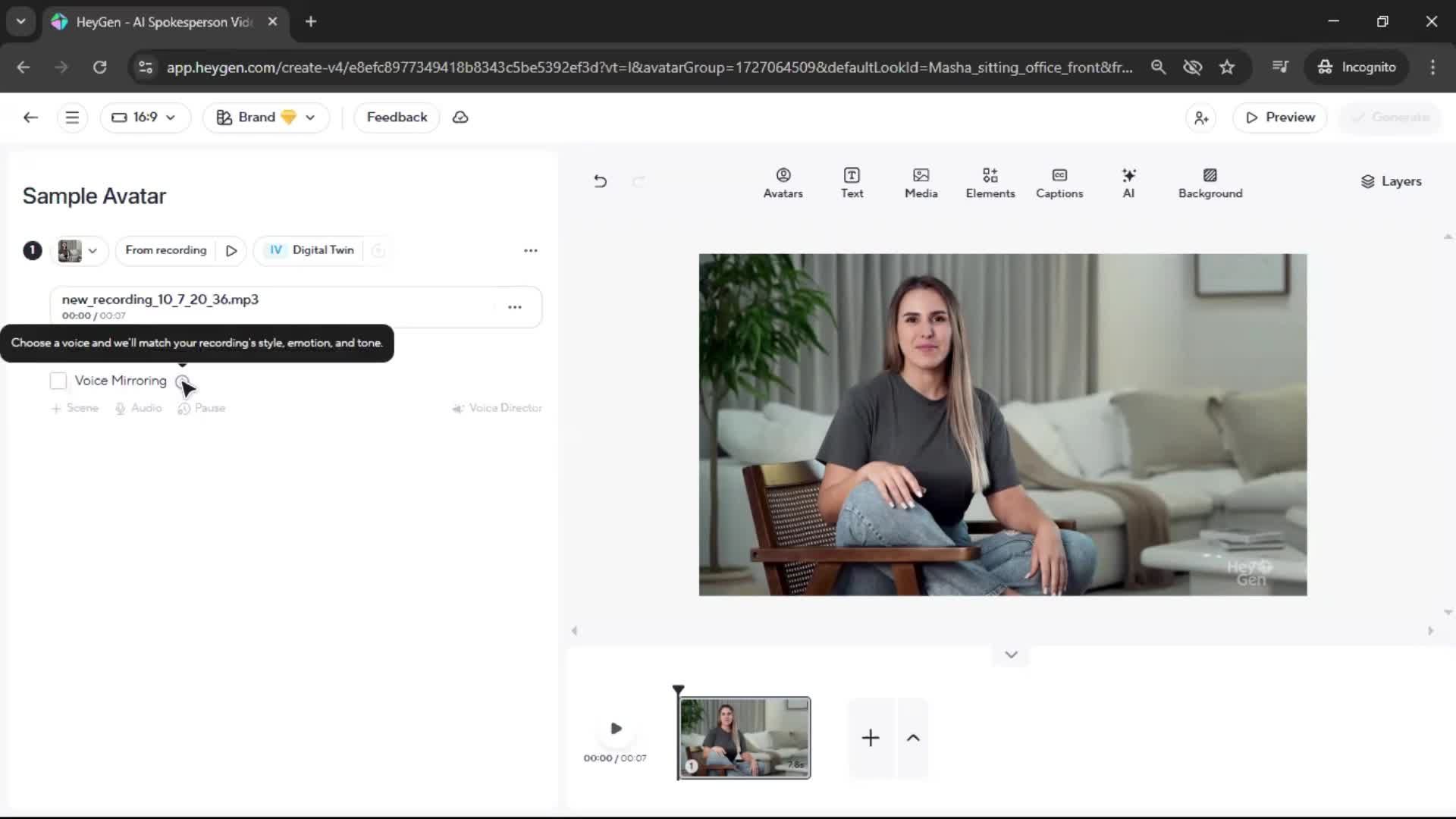The image size is (1456, 819).
Task: Open the Avatars panel
Action: pyautogui.click(x=783, y=183)
